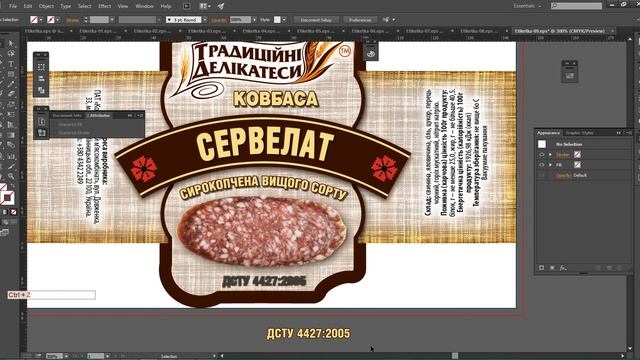
Task: Open the File menu
Action: coord(13,6)
